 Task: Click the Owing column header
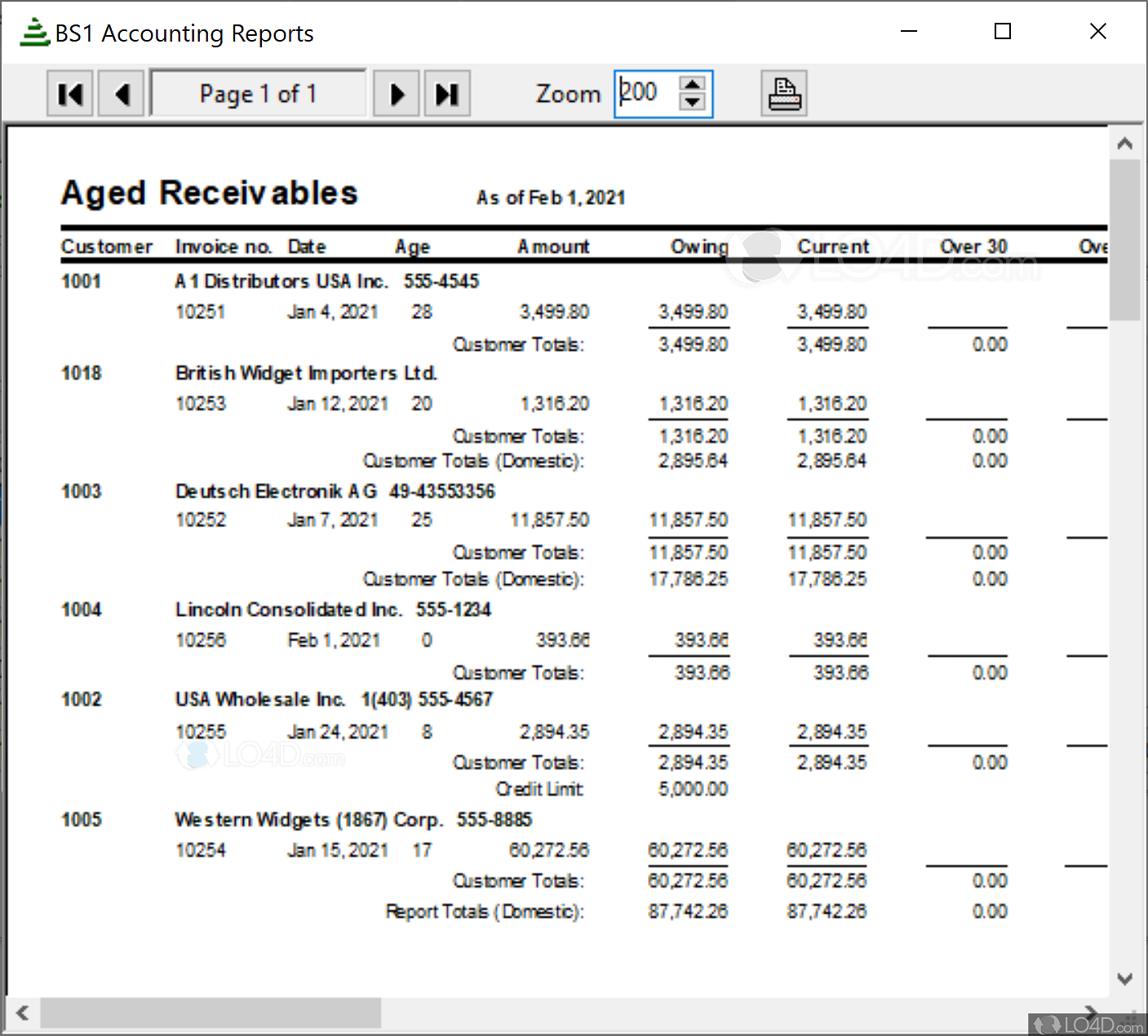699,247
